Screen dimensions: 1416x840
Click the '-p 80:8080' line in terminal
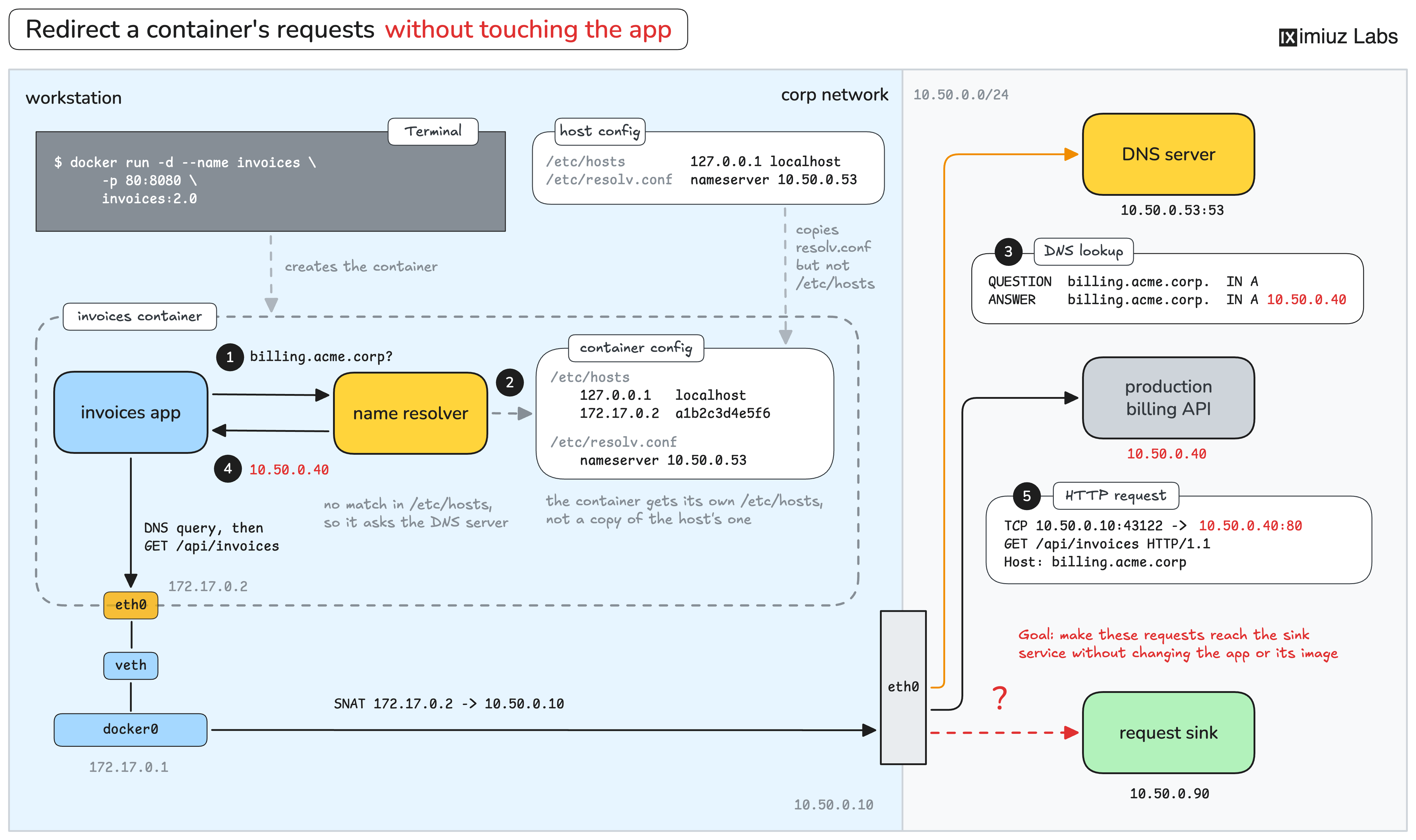150,180
